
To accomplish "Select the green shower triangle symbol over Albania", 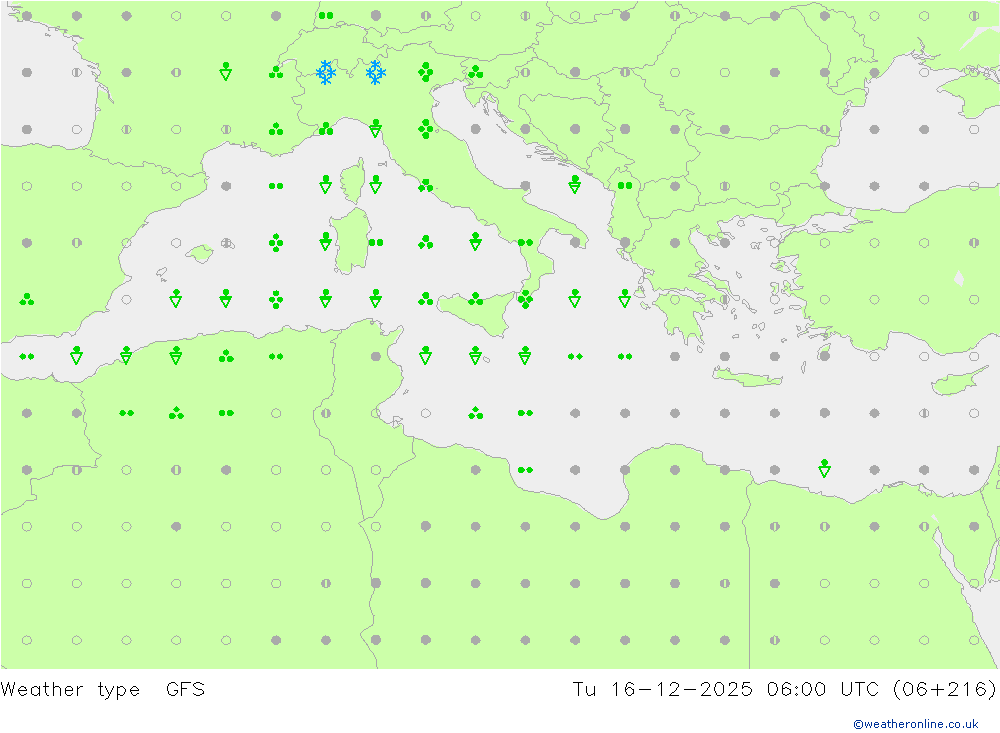I will tap(575, 184).
